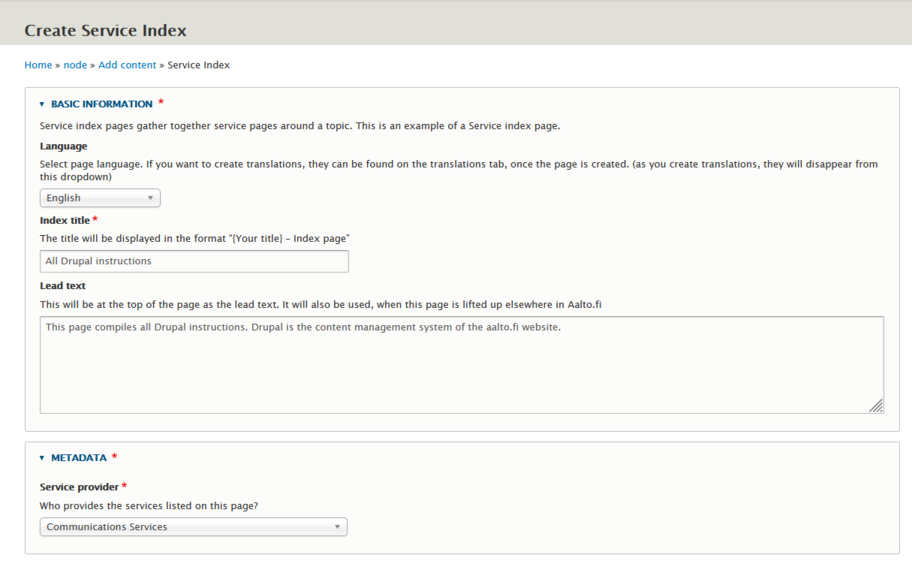Navigate to Add content breadcrumb
Viewport: 912px width, 564px height.
[x=127, y=65]
